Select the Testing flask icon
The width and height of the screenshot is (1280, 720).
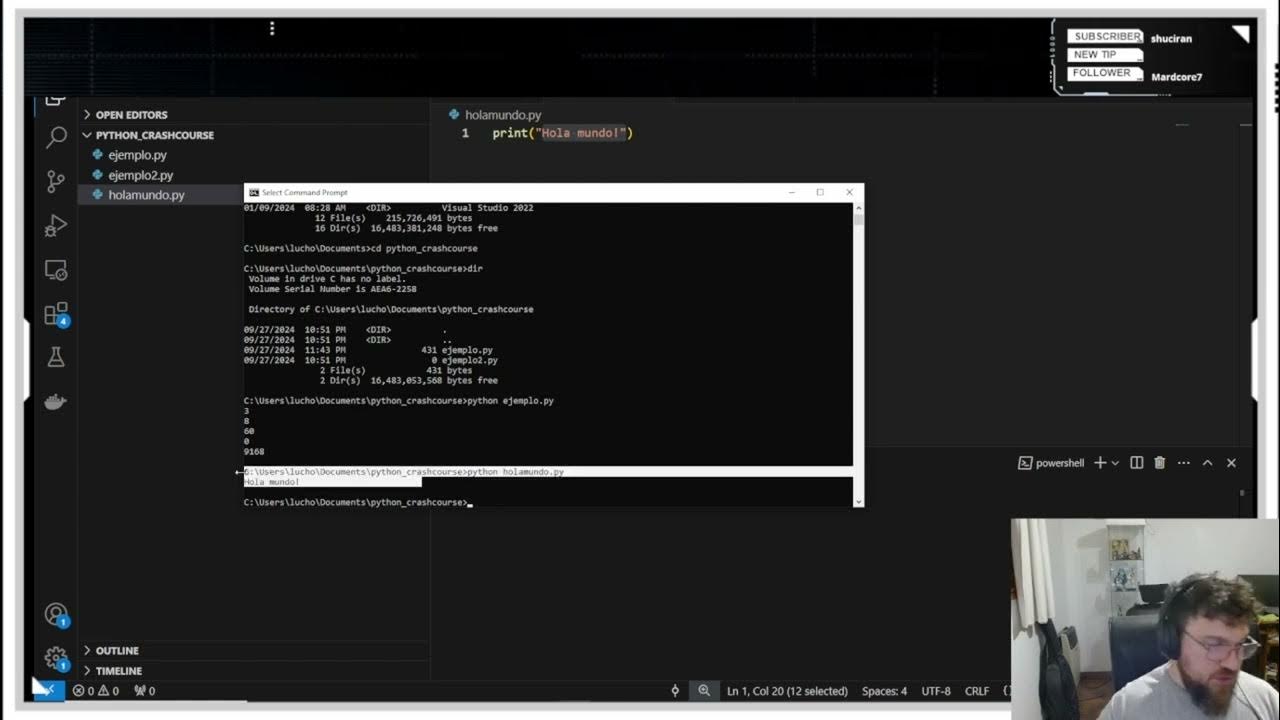tap(55, 355)
